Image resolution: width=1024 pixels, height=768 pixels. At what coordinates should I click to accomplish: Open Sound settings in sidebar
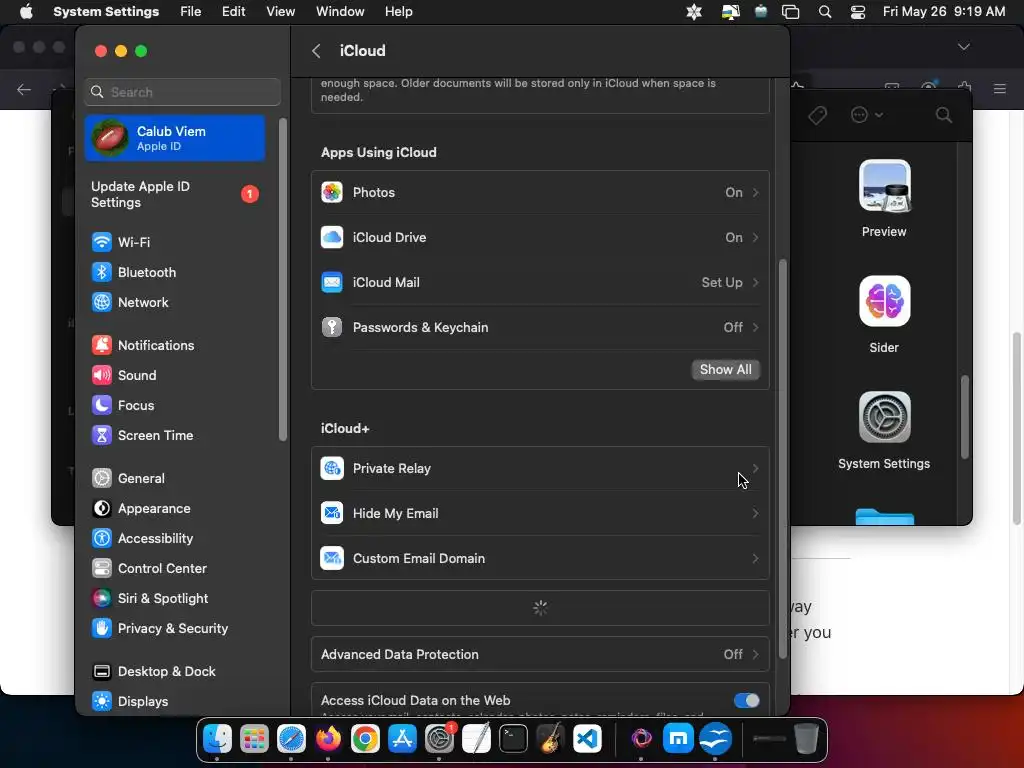click(x=175, y=376)
